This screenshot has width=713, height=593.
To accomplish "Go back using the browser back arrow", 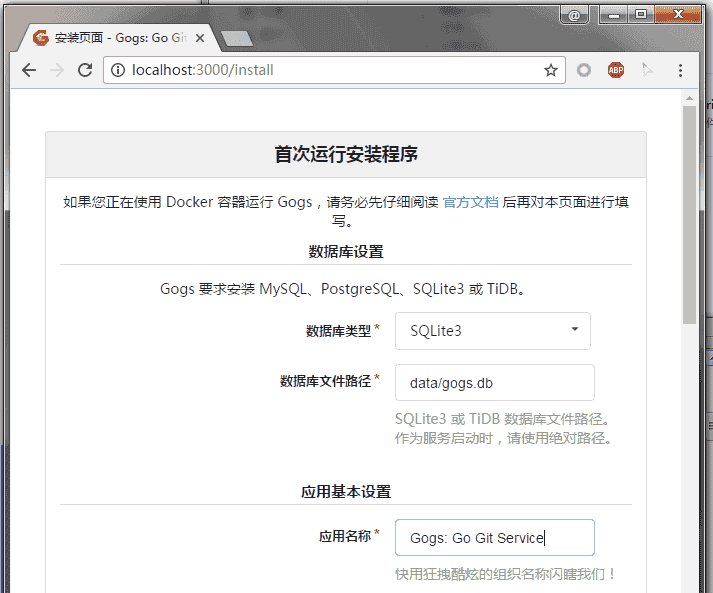I will coord(29,70).
